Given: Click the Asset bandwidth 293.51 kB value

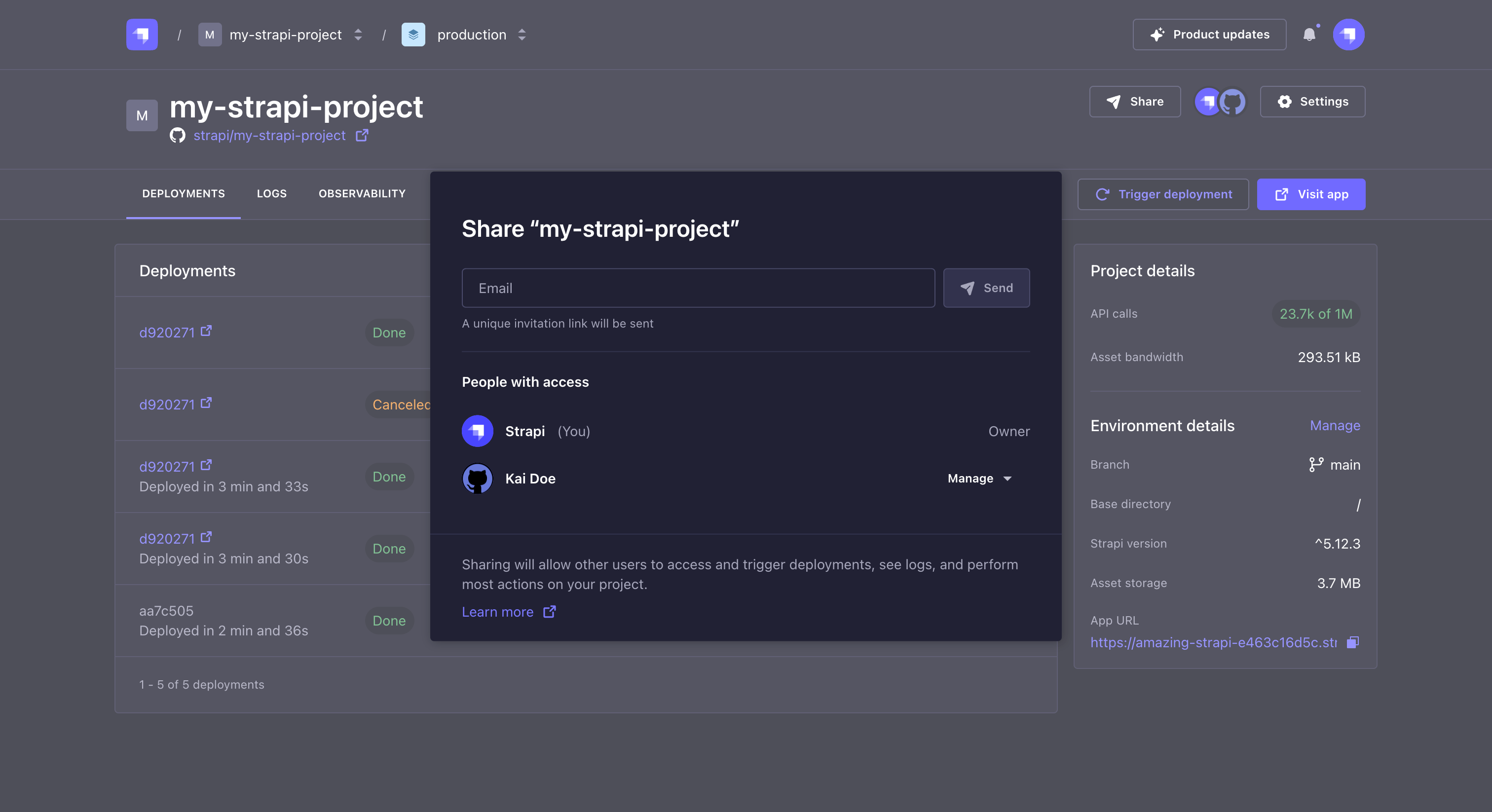Looking at the screenshot, I should (x=1329, y=357).
